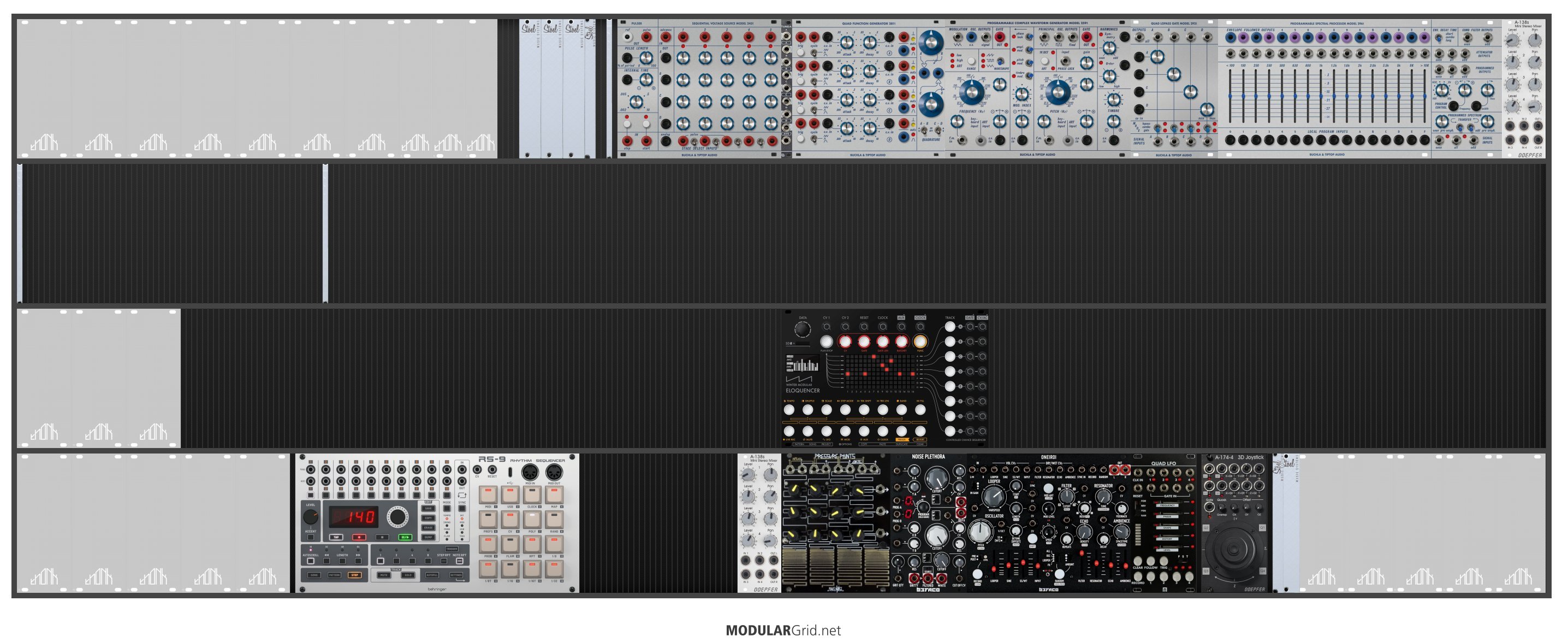Flip the ENV. DECAY TIME switch on 296t

click(1440, 38)
